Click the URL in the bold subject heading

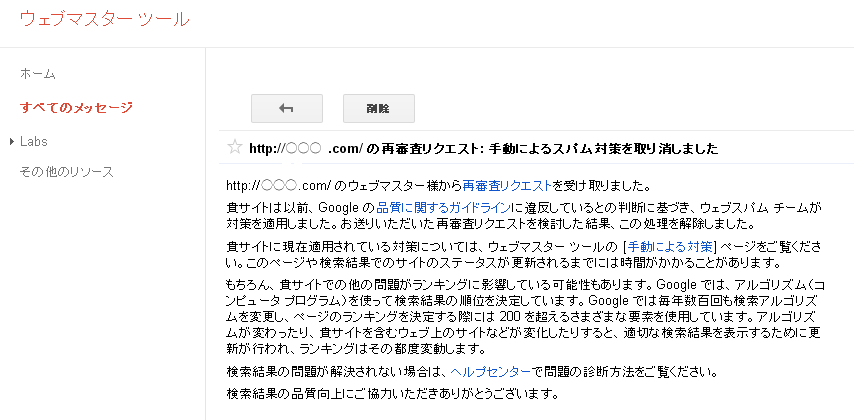[306, 148]
